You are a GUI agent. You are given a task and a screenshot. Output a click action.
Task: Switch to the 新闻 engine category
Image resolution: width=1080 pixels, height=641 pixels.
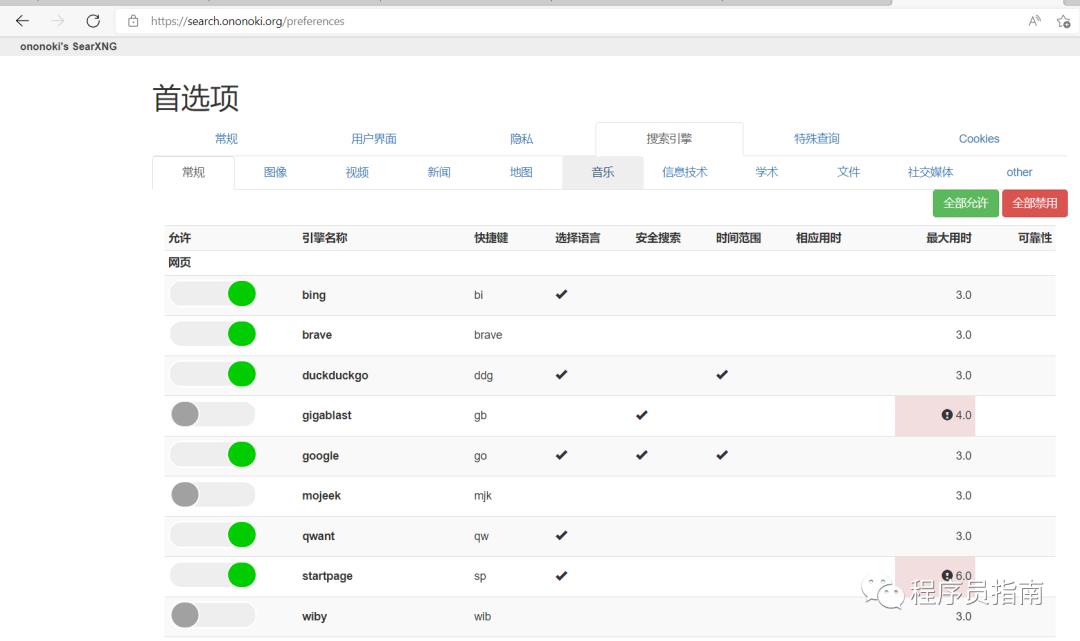coord(439,172)
